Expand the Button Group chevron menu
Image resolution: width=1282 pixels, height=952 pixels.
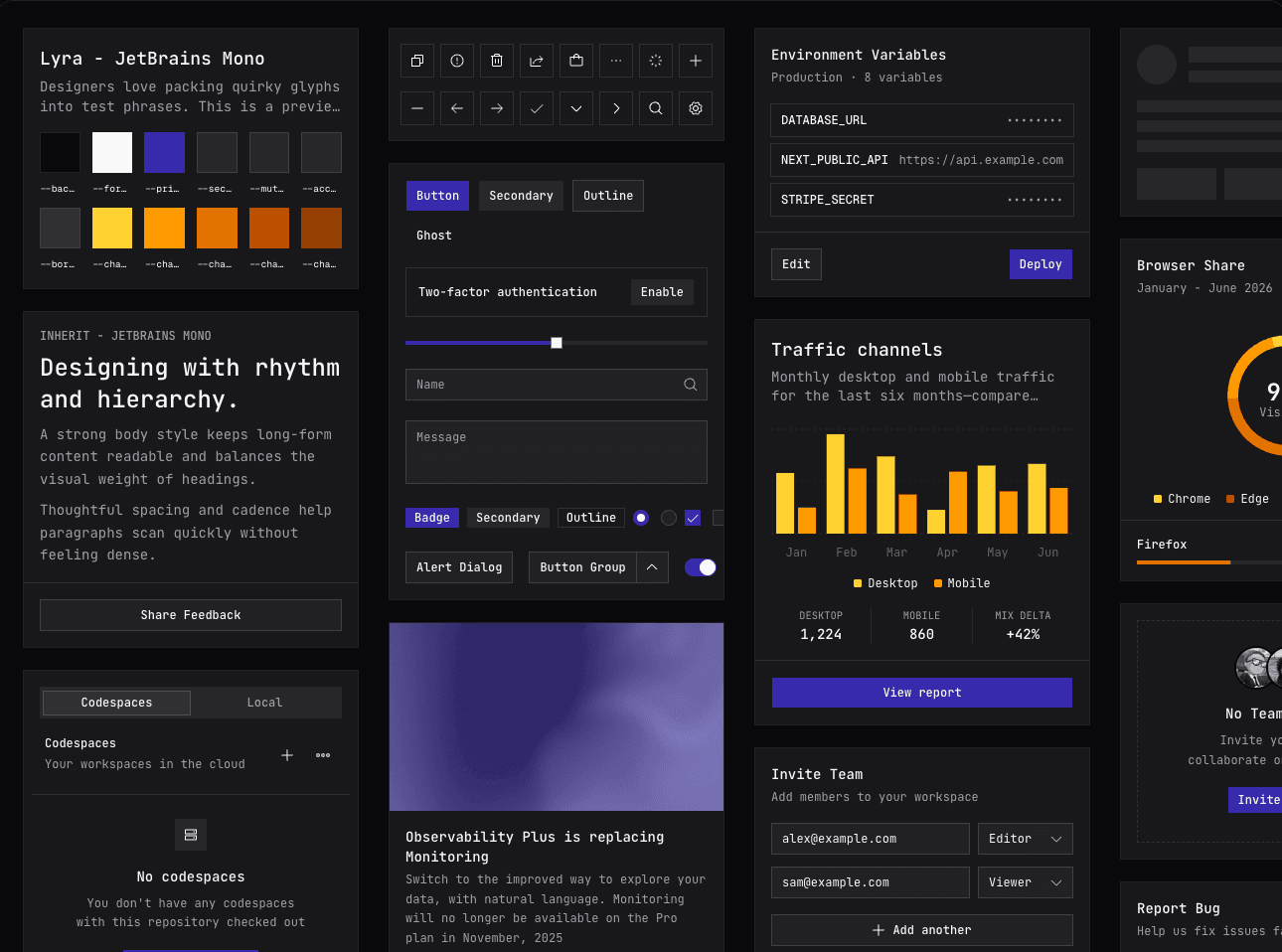pyautogui.click(x=652, y=567)
